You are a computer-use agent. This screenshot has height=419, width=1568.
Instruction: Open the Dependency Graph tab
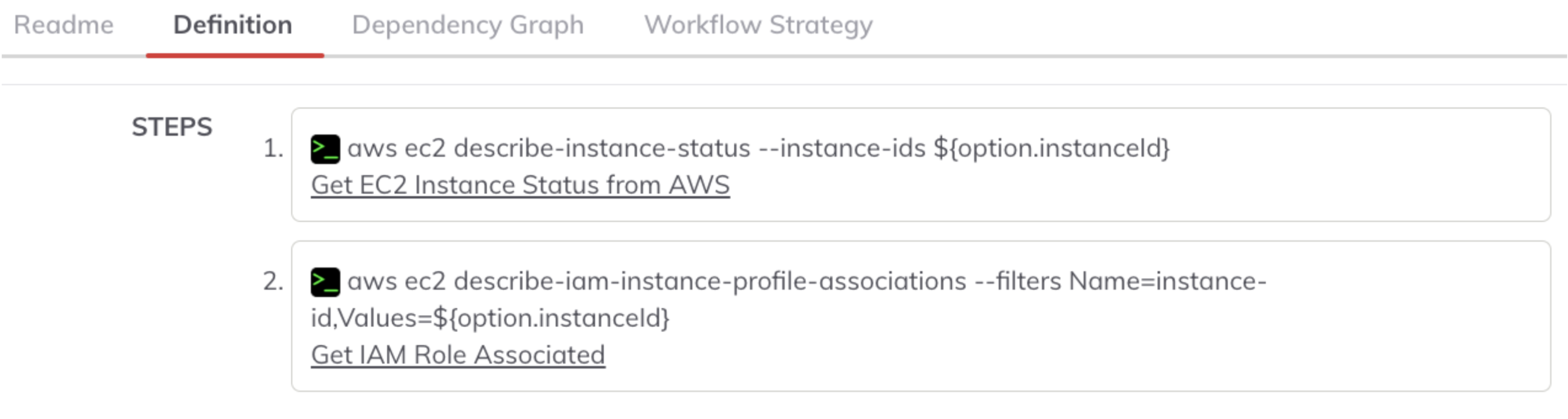[x=468, y=25]
